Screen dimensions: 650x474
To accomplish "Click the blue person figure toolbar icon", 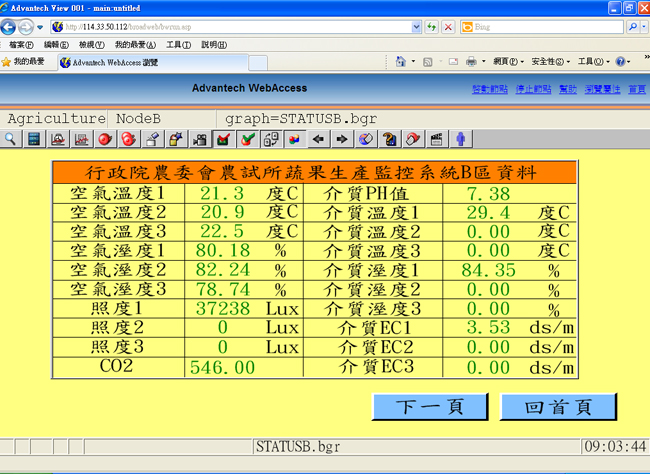I will click(x=461, y=139).
